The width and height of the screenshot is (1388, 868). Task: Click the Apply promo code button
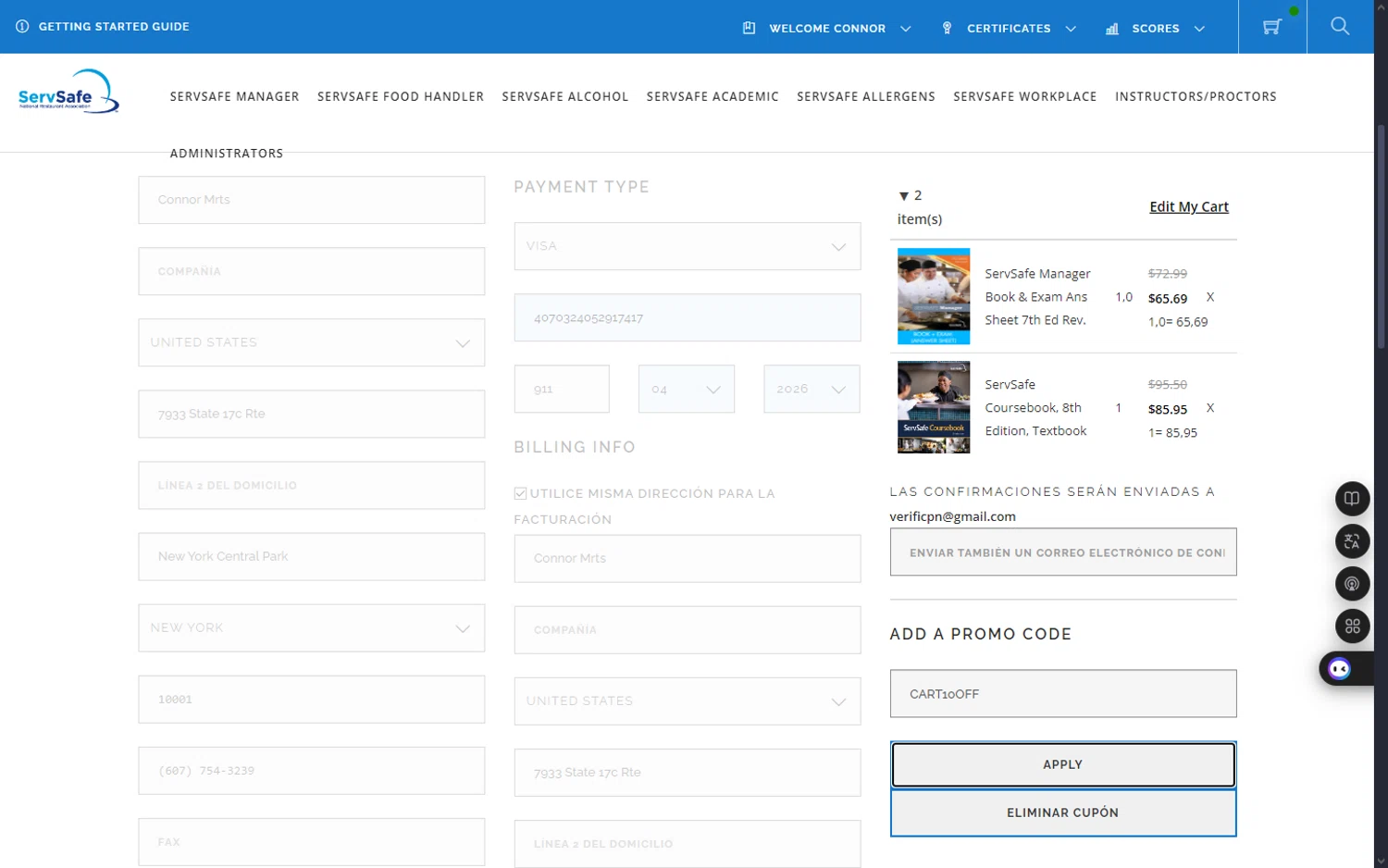pos(1062,765)
